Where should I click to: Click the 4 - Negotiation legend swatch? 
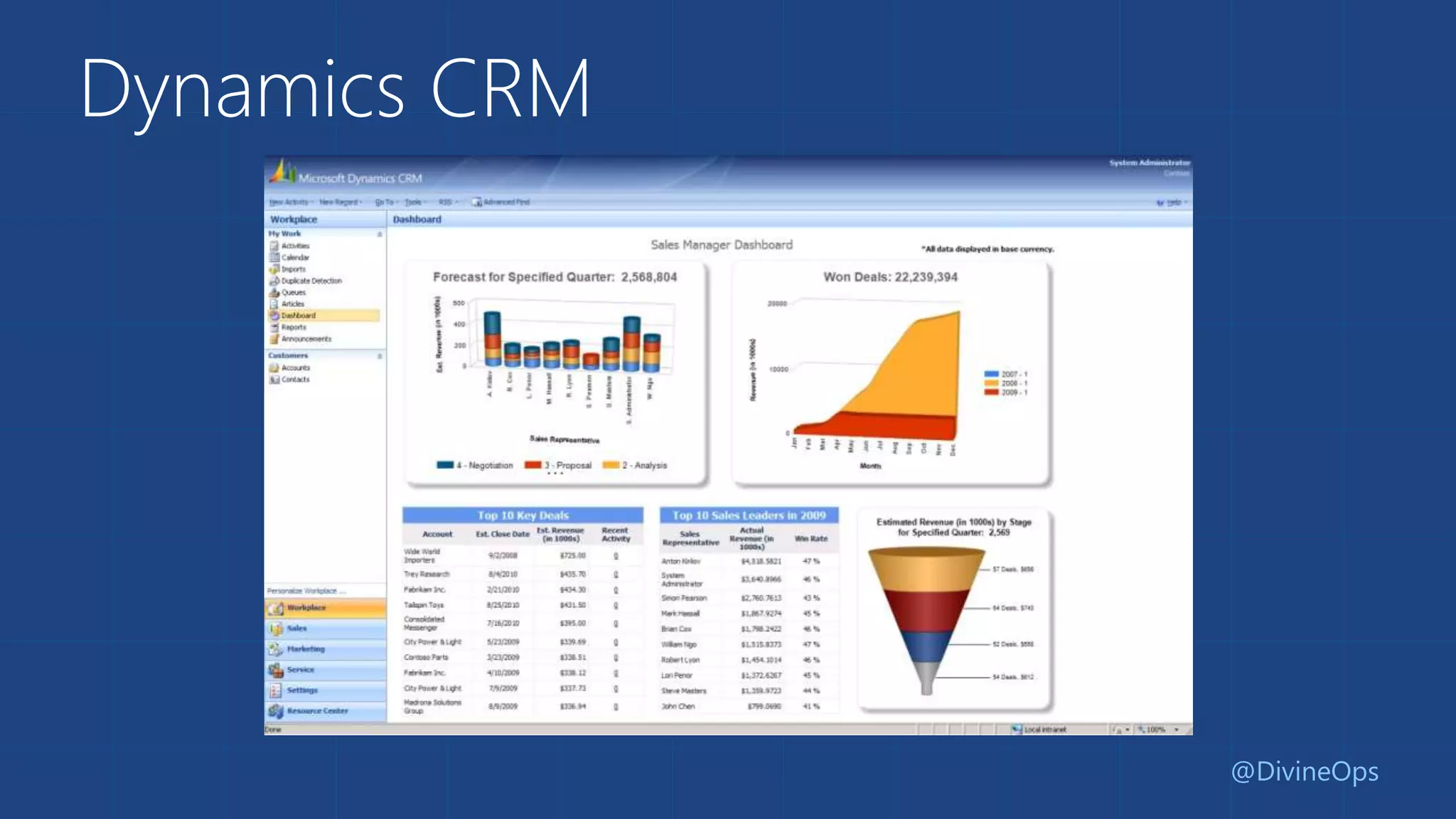click(x=445, y=465)
